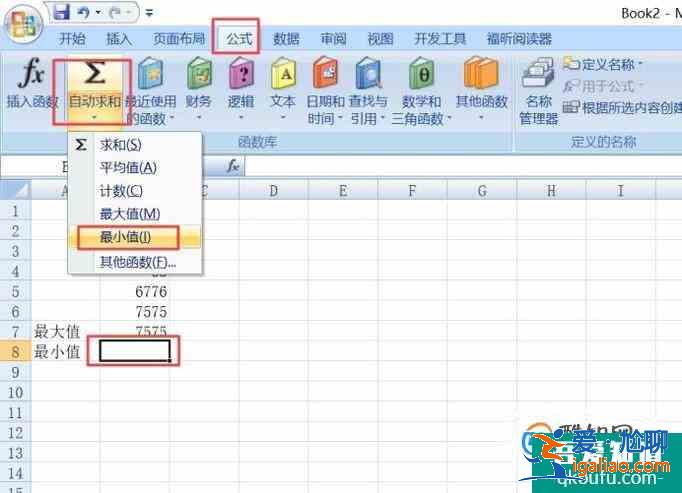Select row 1 header
This screenshot has width=682, height=493.
[x=16, y=211]
